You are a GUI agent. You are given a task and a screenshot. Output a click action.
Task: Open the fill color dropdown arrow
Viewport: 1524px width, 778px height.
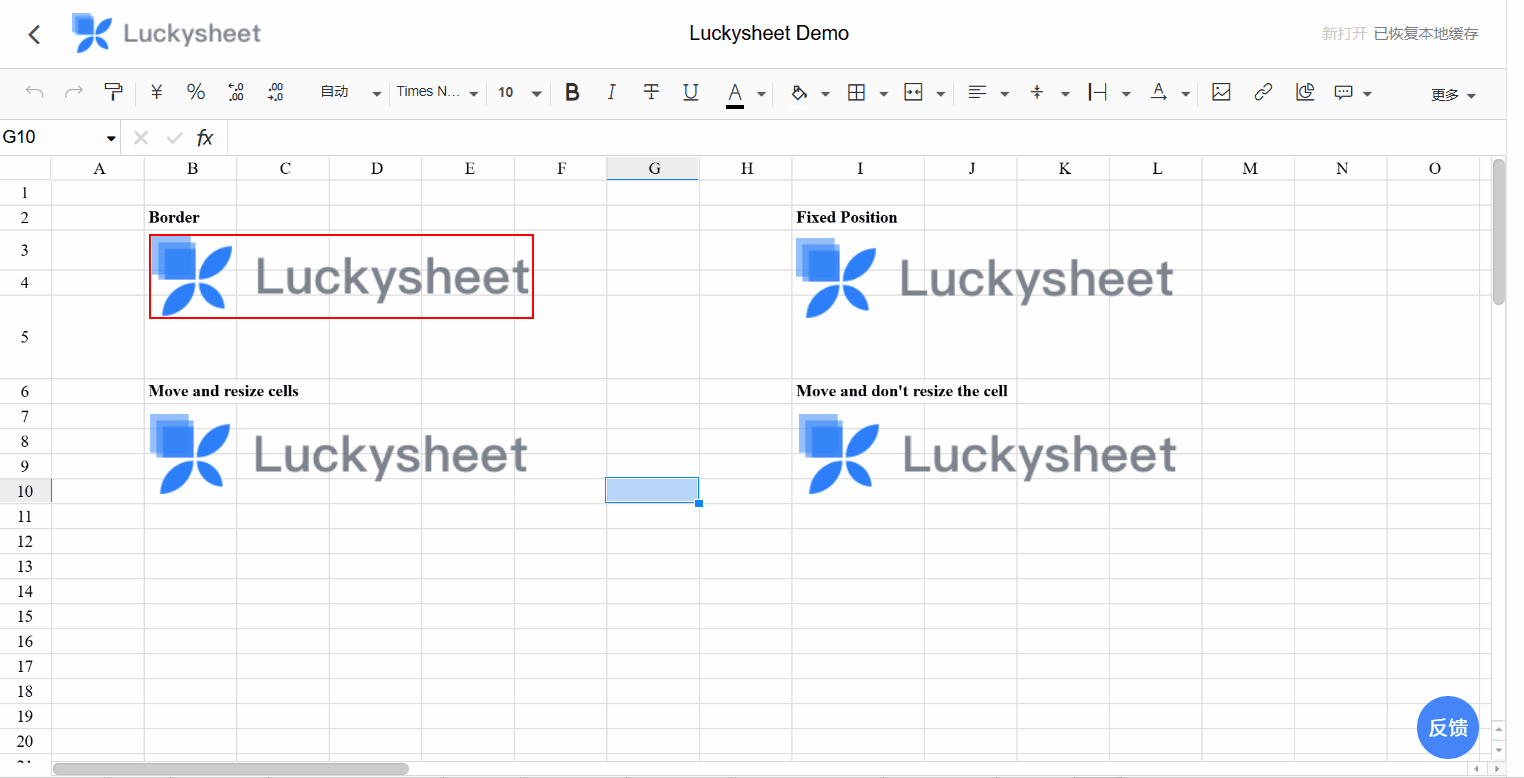(825, 94)
